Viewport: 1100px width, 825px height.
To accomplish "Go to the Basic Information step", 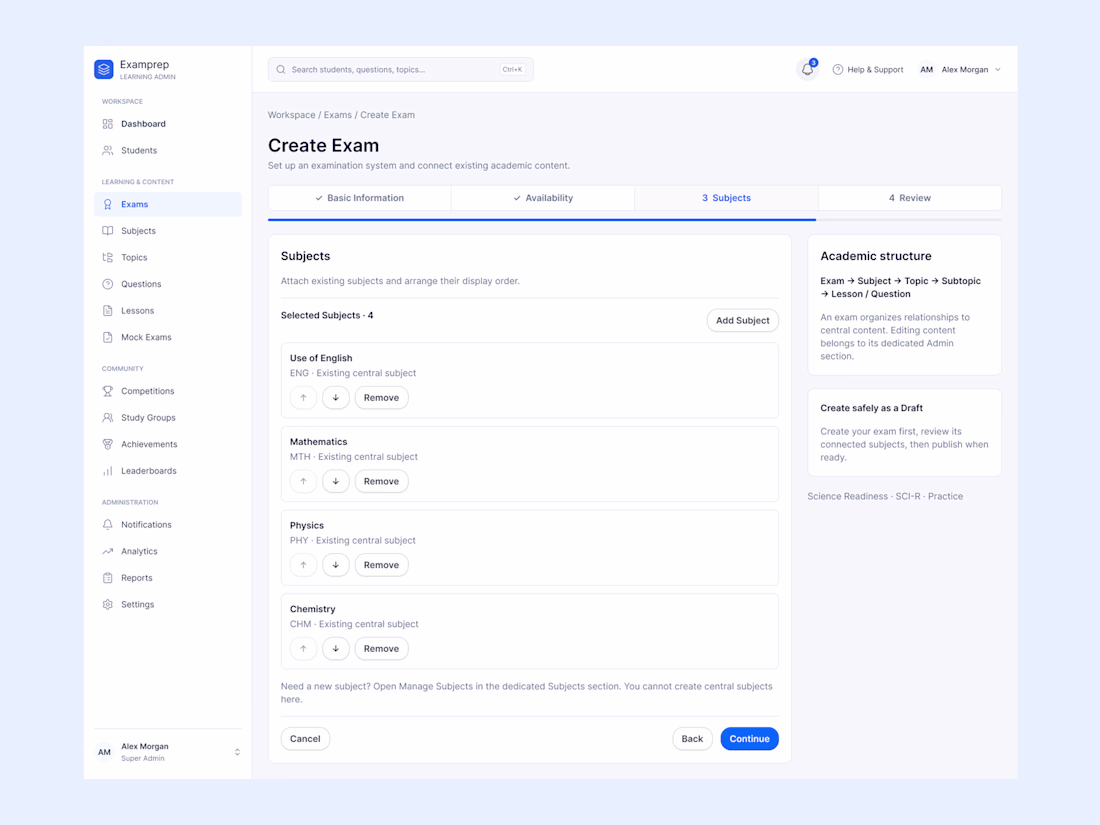I will click(360, 198).
